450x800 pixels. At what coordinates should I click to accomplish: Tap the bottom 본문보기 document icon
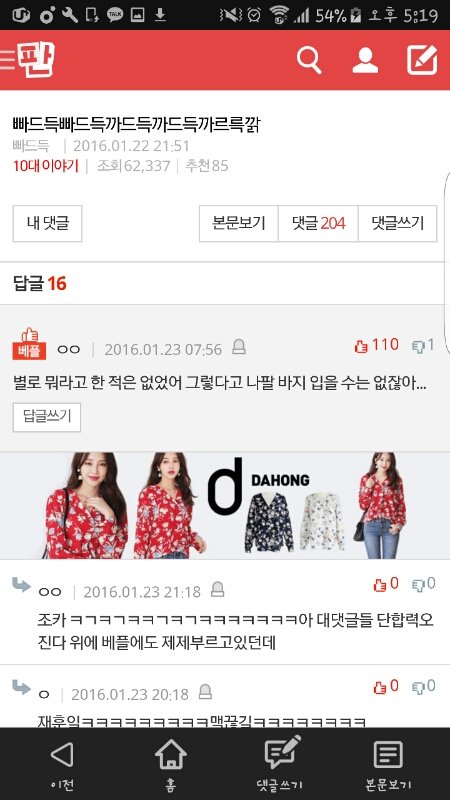click(388, 754)
